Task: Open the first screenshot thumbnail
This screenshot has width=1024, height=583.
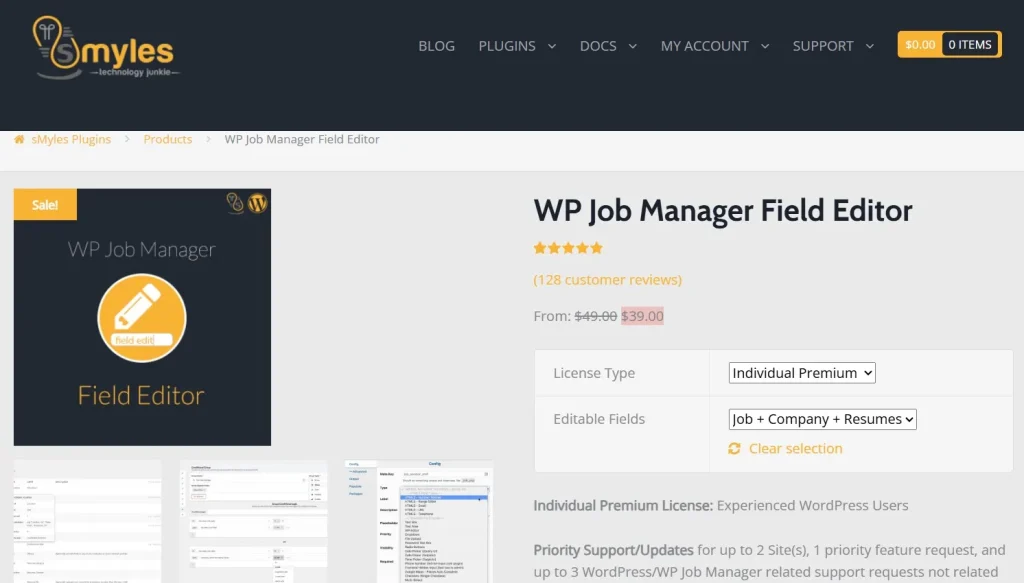Action: click(87, 520)
